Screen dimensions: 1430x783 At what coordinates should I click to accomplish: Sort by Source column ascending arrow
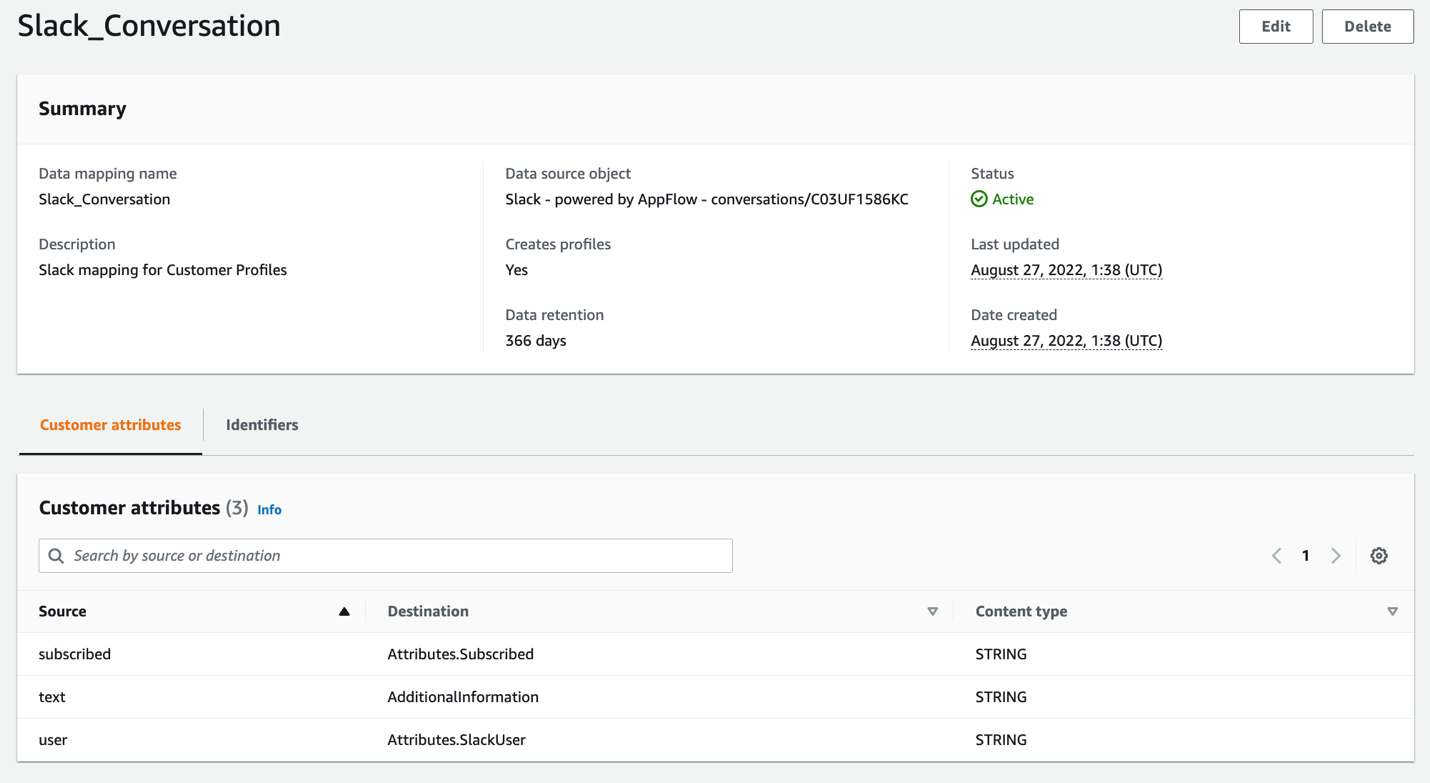click(344, 611)
